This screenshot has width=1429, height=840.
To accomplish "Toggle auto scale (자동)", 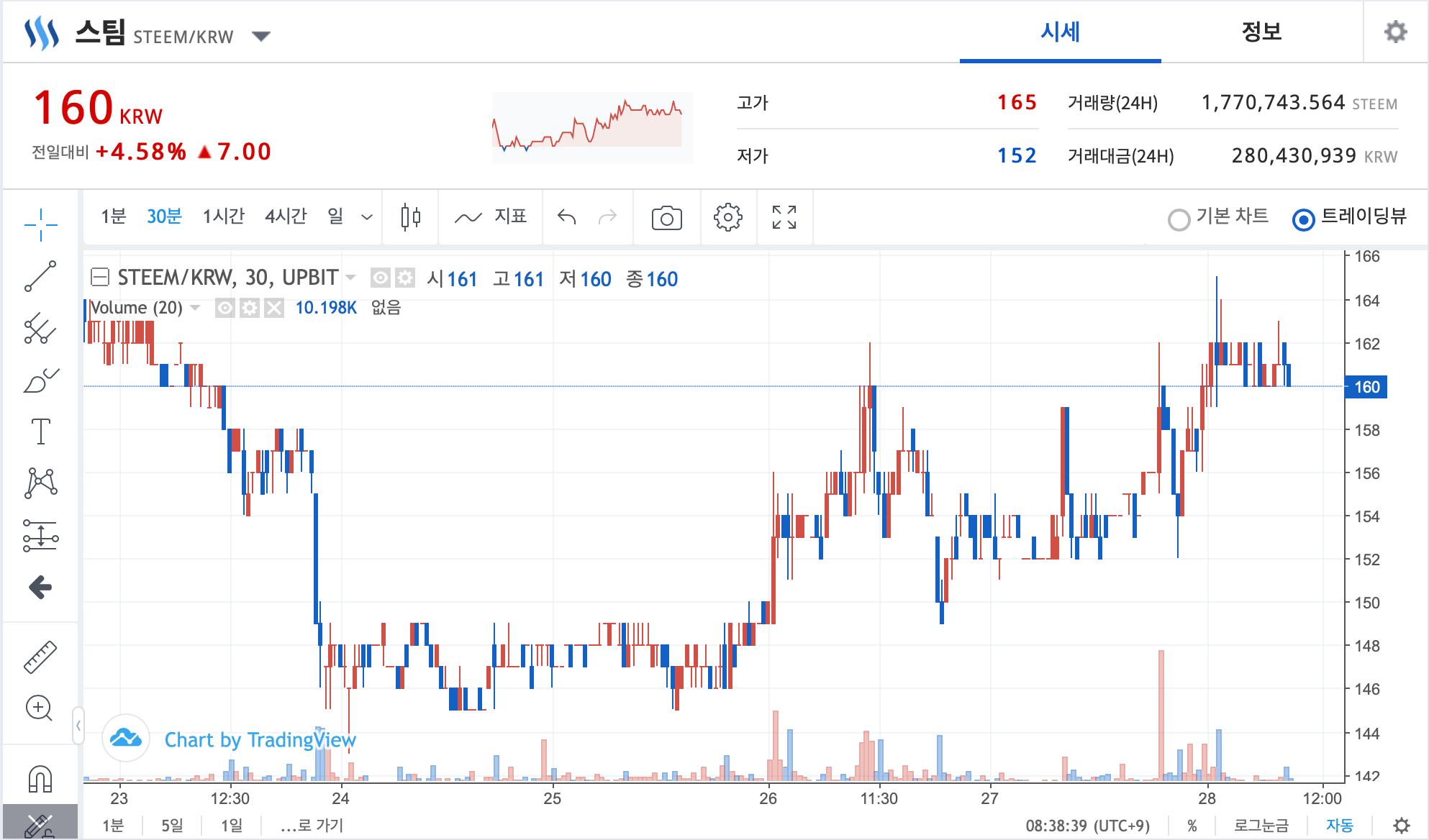I will click(x=1340, y=826).
